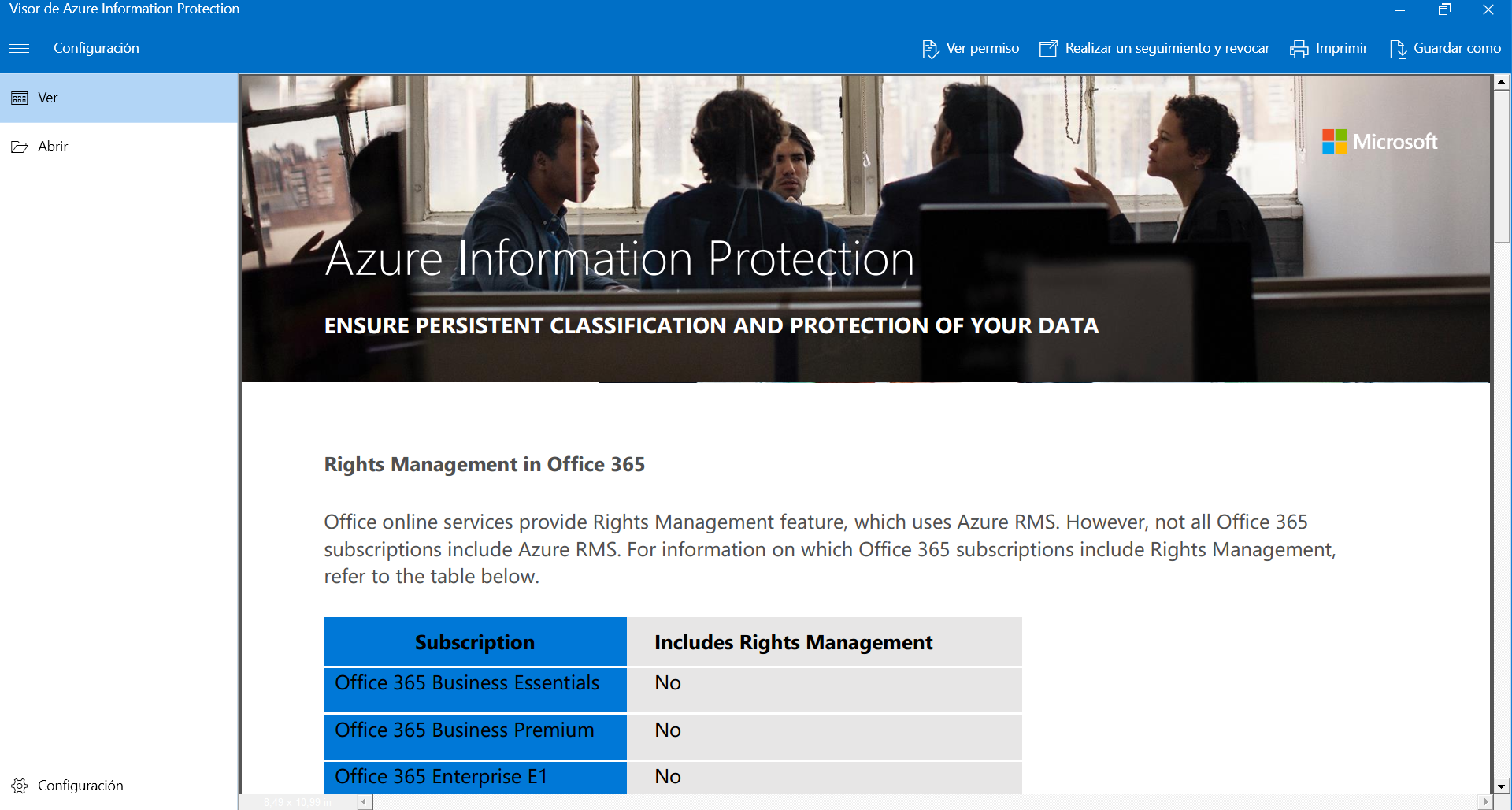Click the up arrow of the vertical scrollbar
The height and width of the screenshot is (810, 1512).
click(x=1502, y=80)
